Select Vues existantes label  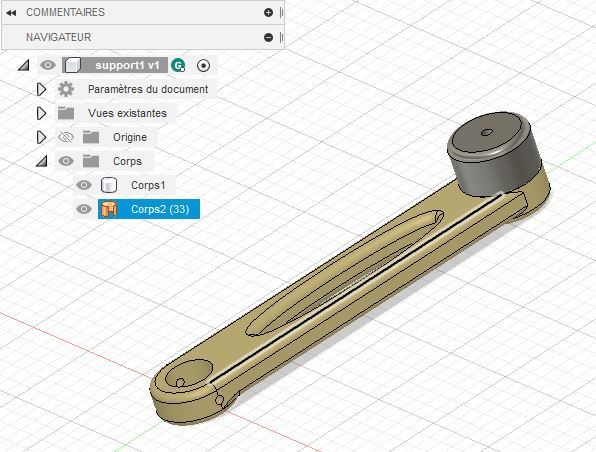pos(127,113)
